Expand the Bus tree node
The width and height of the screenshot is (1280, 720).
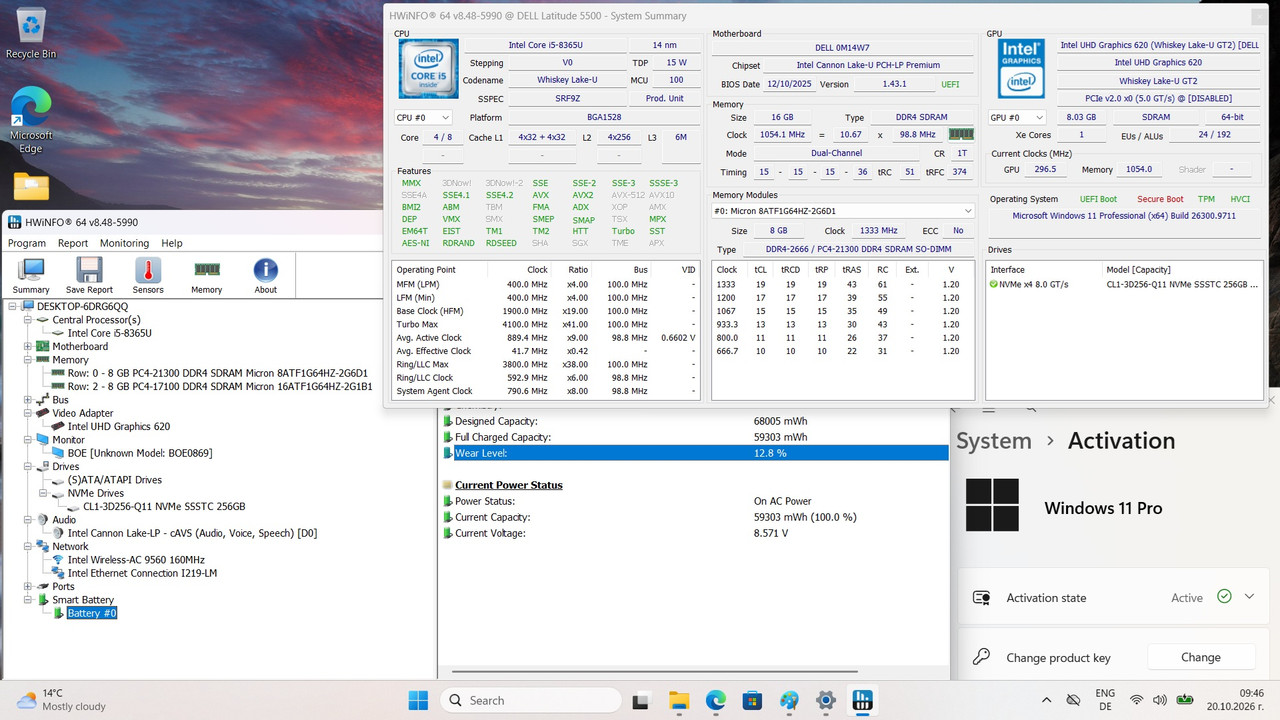[28, 400]
